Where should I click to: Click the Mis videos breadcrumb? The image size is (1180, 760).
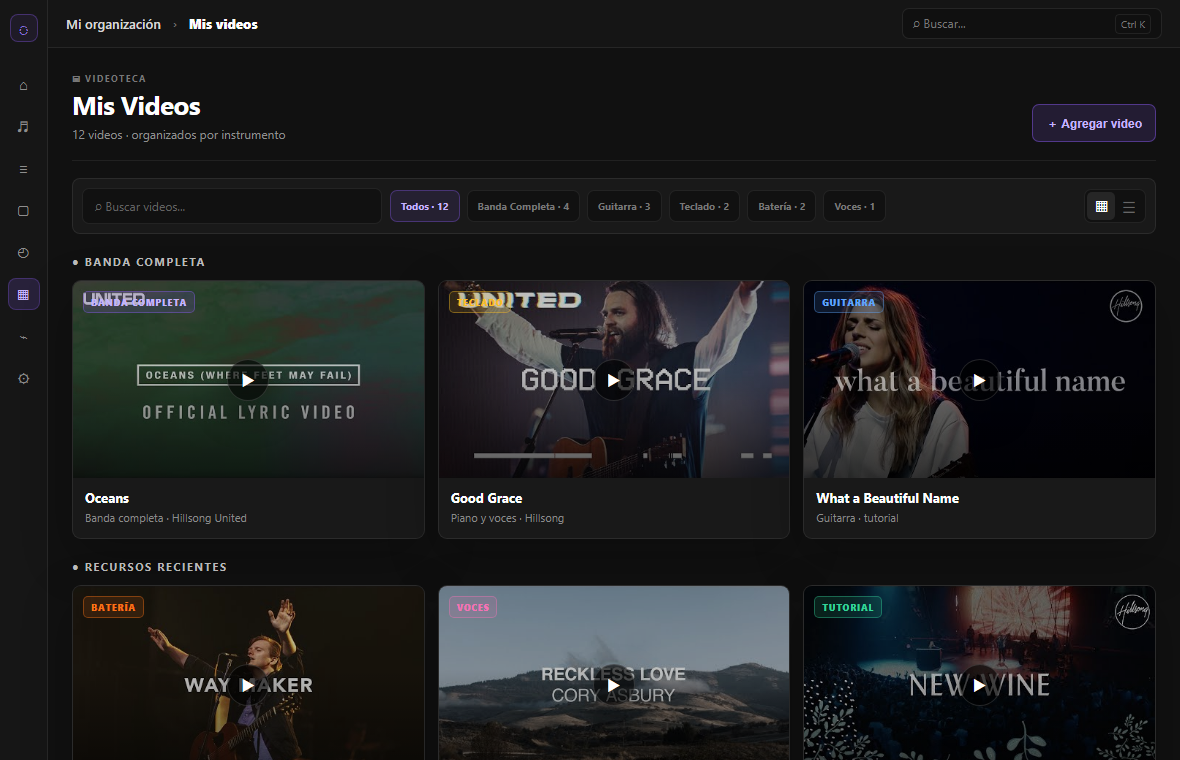pyautogui.click(x=224, y=25)
